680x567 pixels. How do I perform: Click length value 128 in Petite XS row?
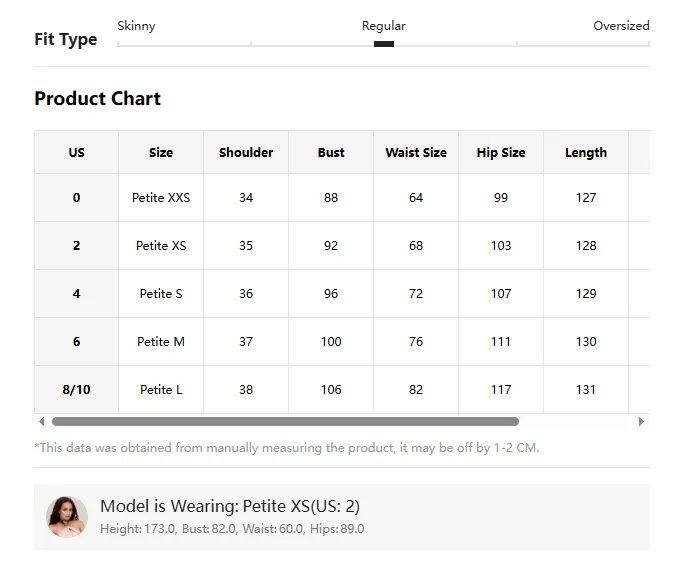coord(586,246)
